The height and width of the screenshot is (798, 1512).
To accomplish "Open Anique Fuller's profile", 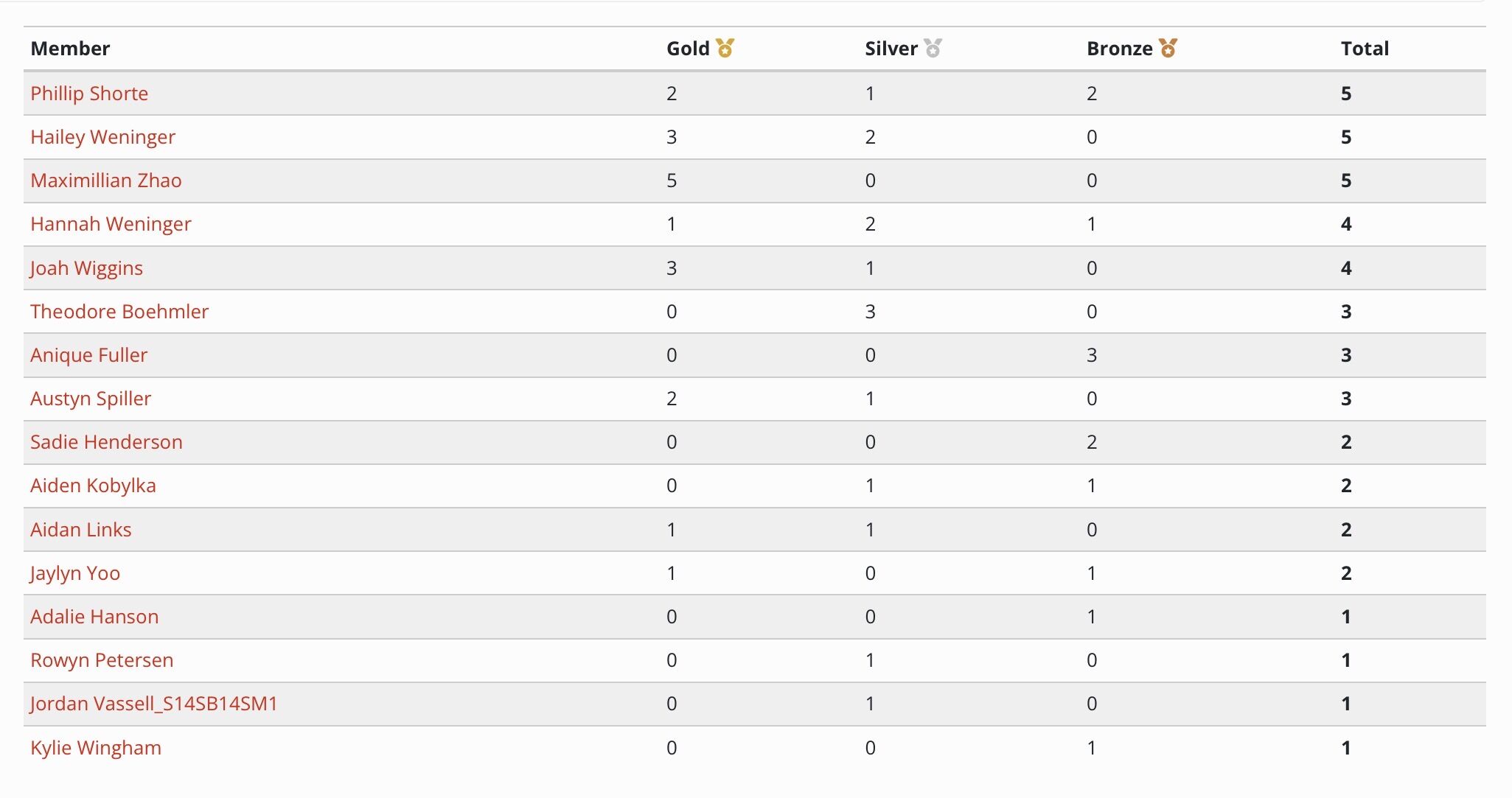I will 88,355.
